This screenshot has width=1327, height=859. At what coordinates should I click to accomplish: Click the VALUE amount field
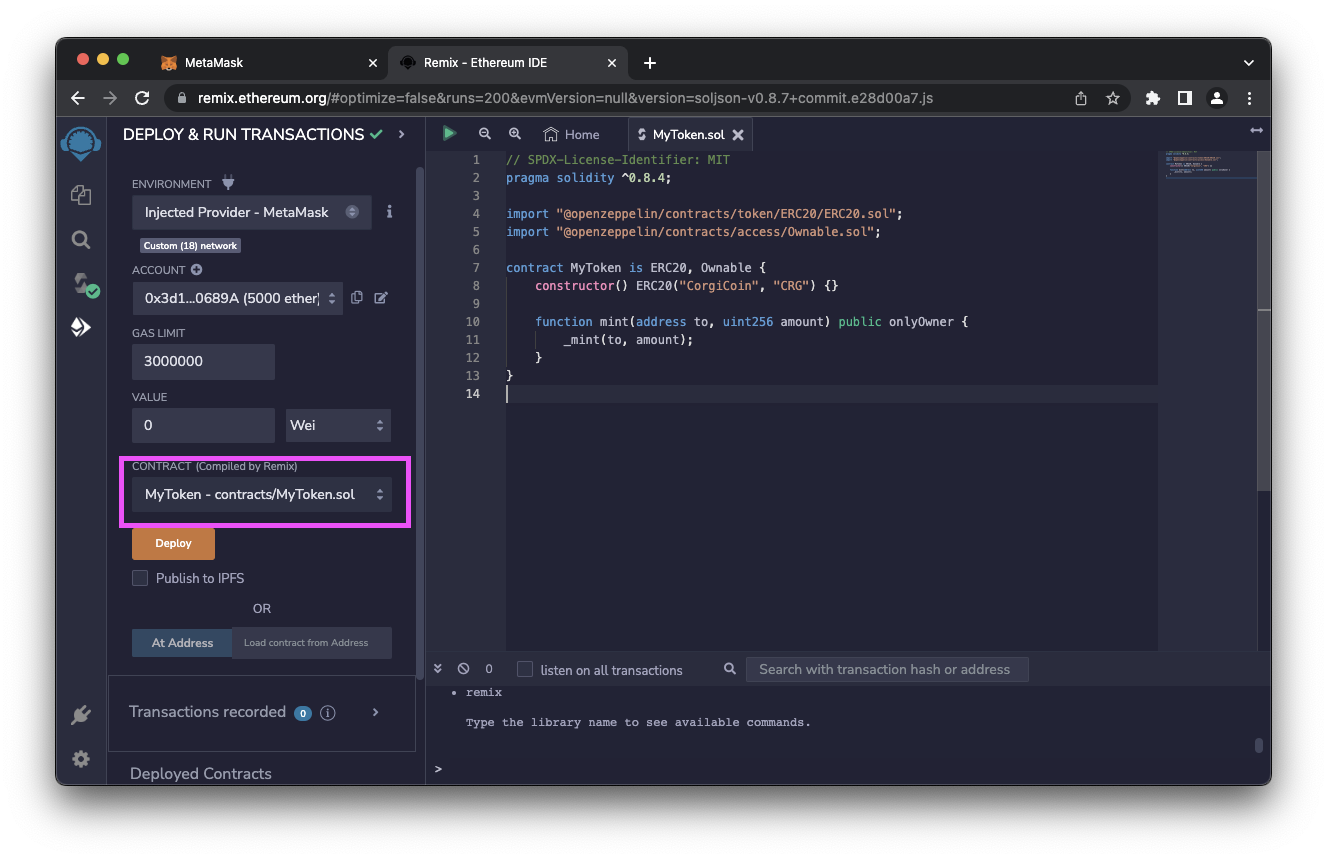203,425
